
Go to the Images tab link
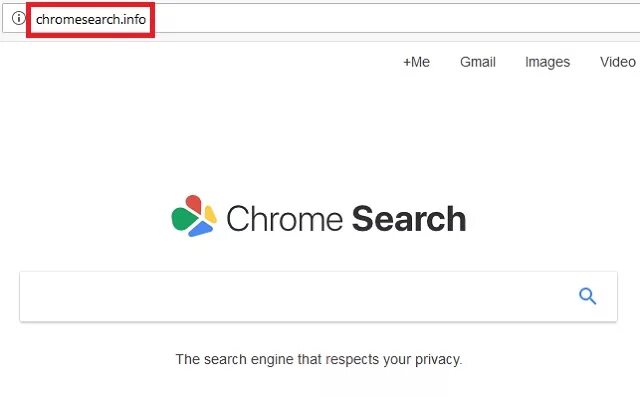tap(547, 62)
